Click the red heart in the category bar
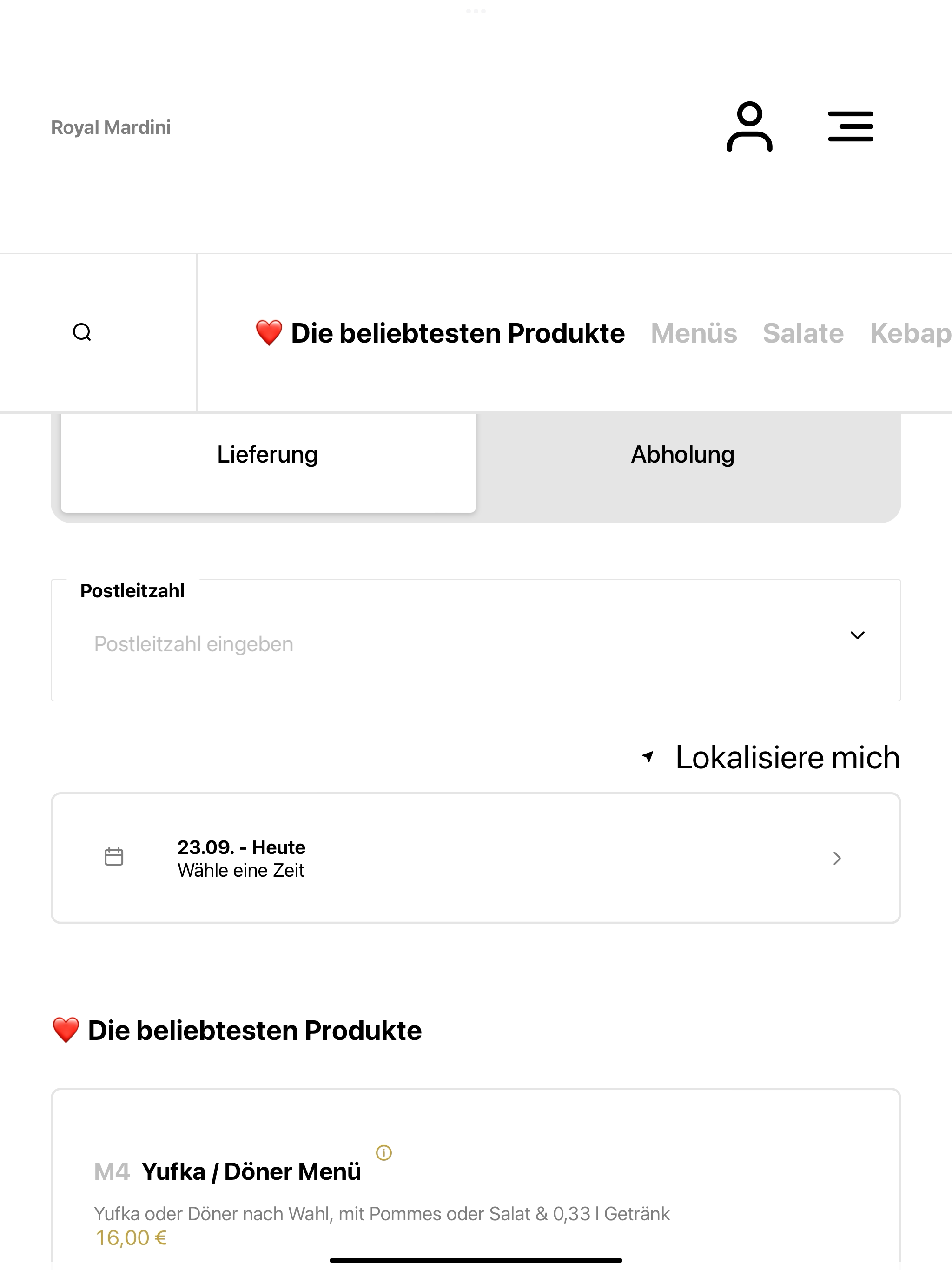The image size is (952, 1270). click(x=269, y=333)
